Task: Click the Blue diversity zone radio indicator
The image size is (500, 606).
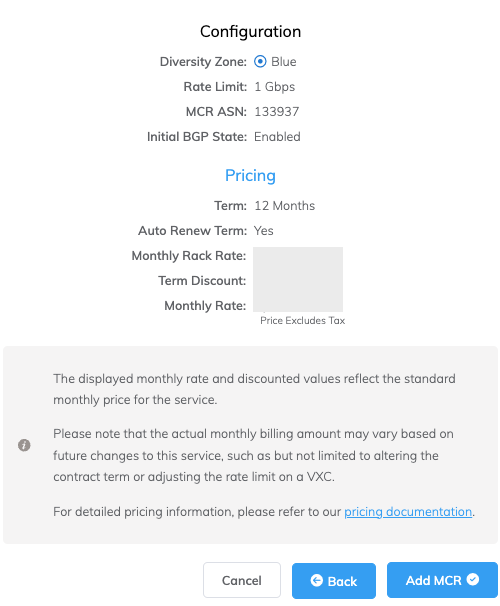Action: pos(260,61)
